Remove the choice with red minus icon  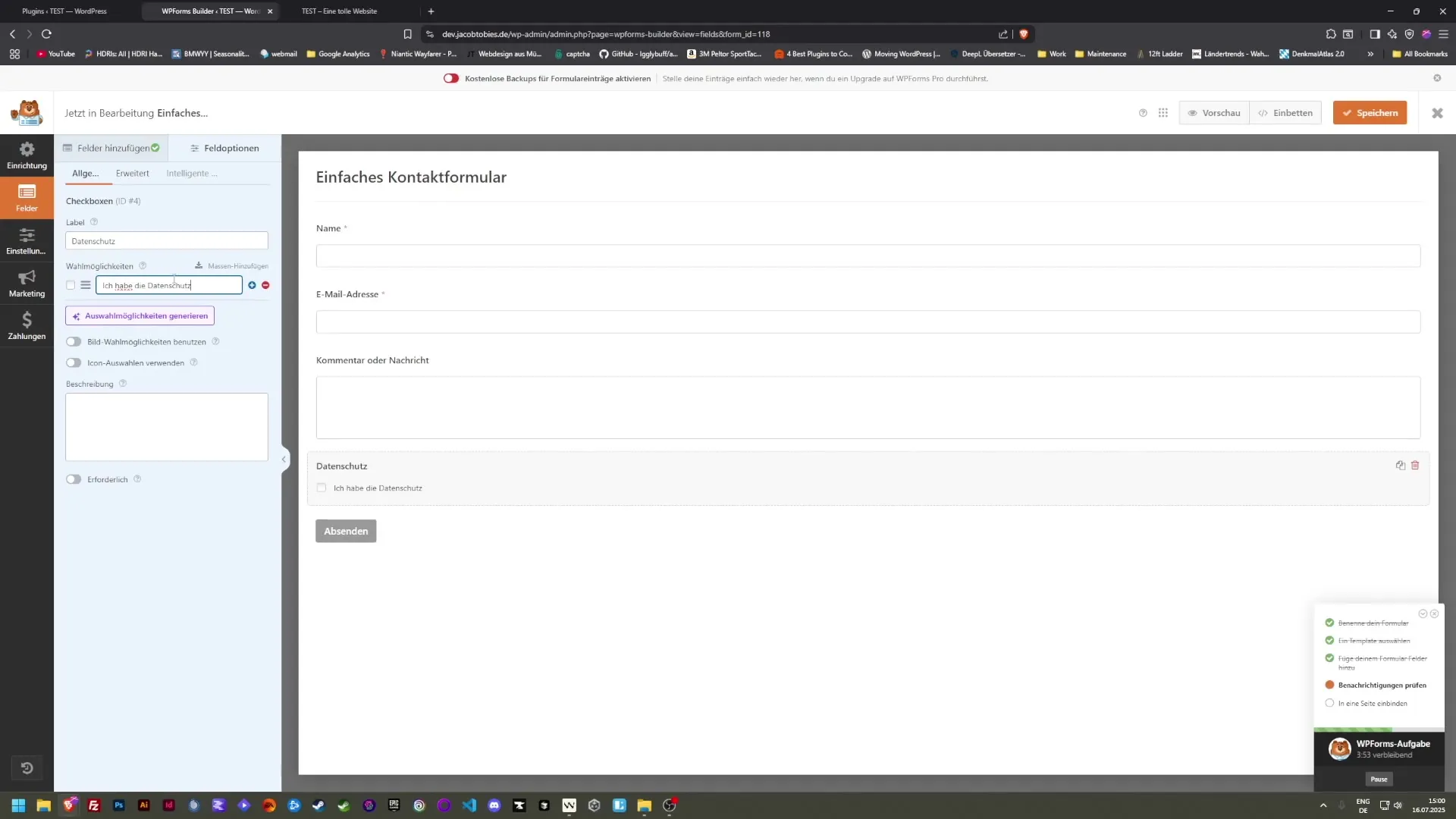(x=265, y=285)
